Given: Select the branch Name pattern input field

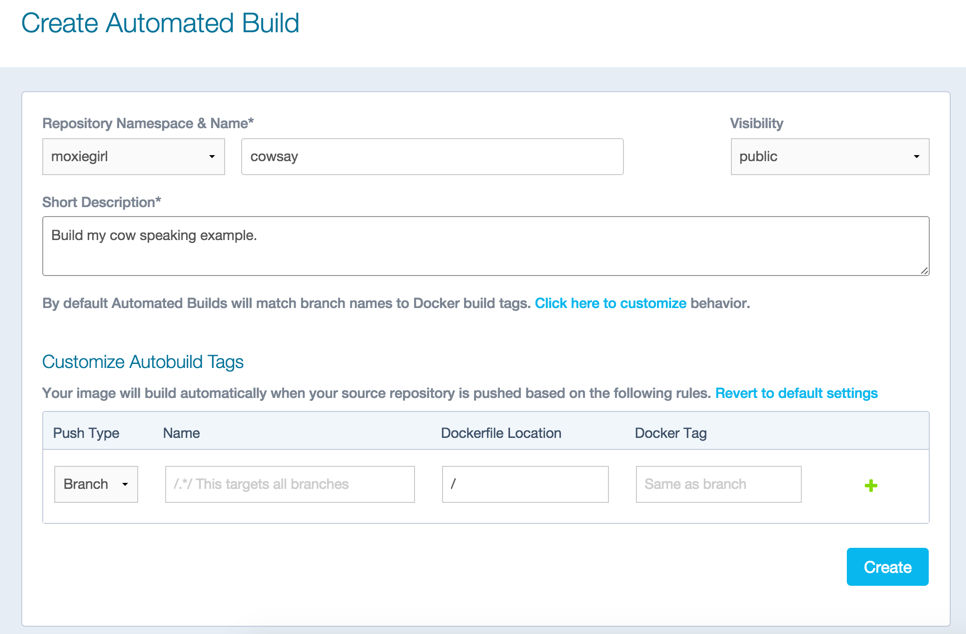Looking at the screenshot, I should click(289, 484).
